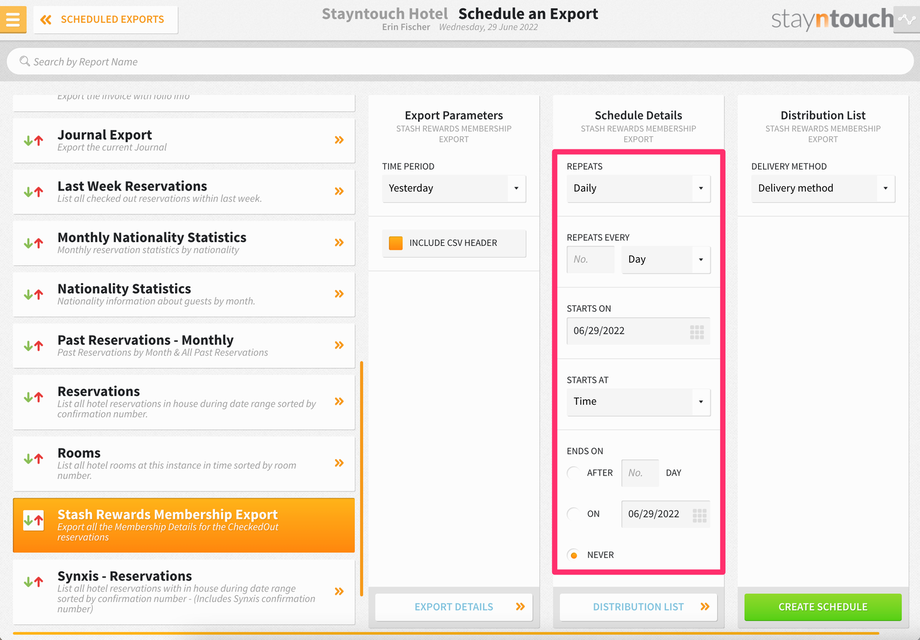
Task: Toggle Include CSV Header checkbox
Action: coord(396,243)
